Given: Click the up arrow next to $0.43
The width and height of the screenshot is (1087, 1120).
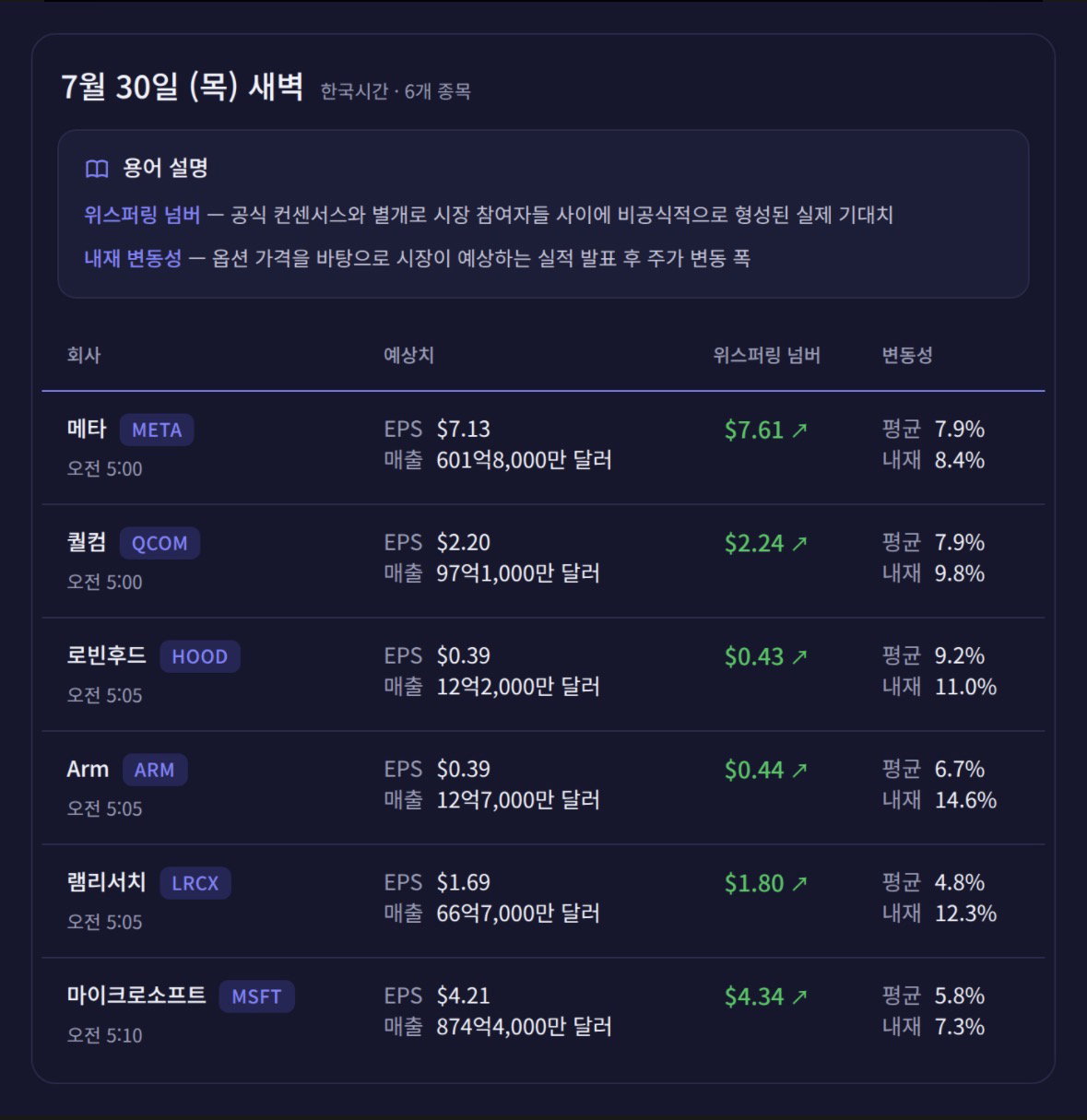Looking at the screenshot, I should pyautogui.click(x=799, y=657).
